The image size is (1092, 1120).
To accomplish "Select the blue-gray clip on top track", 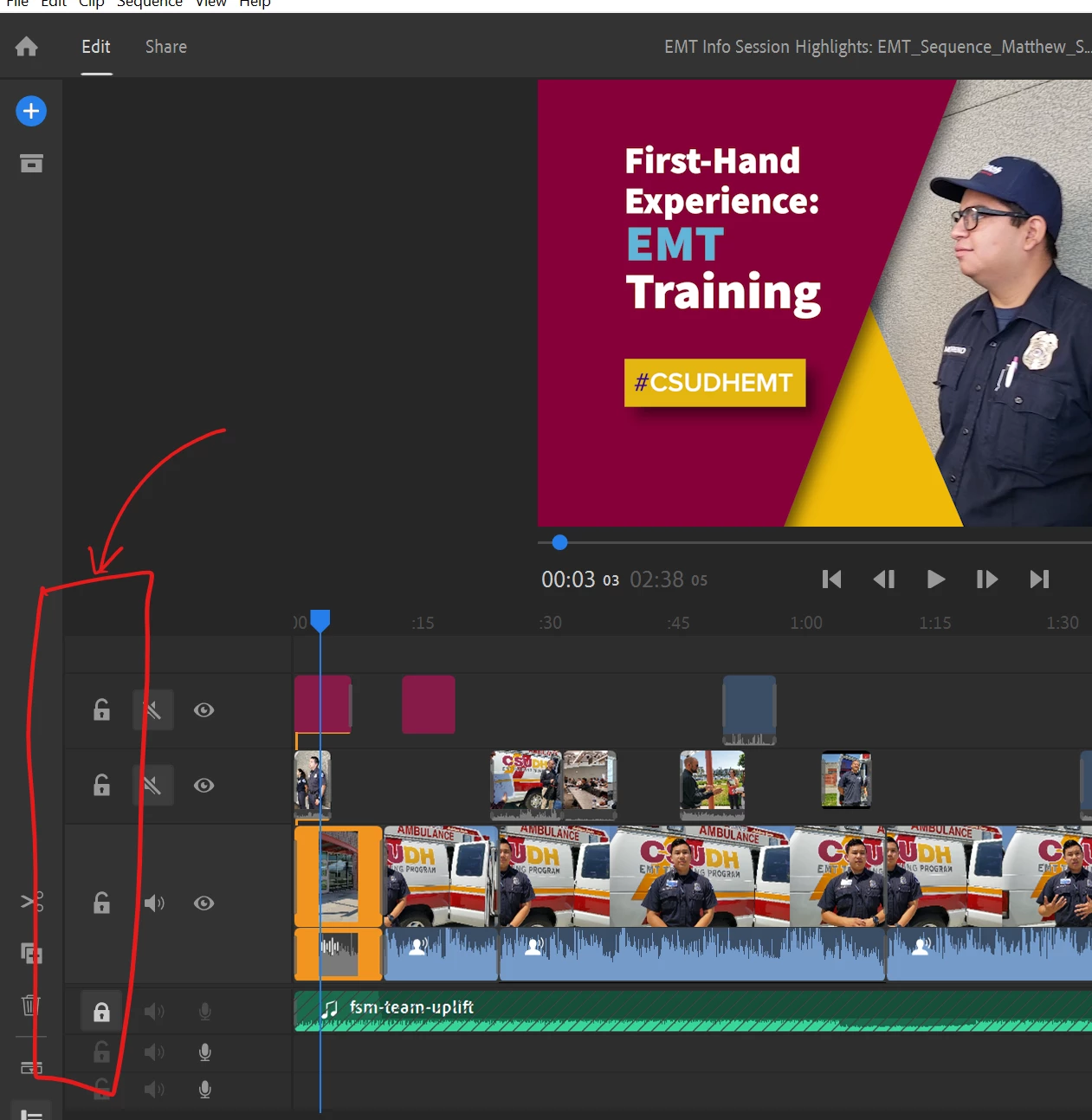I will 750,710.
